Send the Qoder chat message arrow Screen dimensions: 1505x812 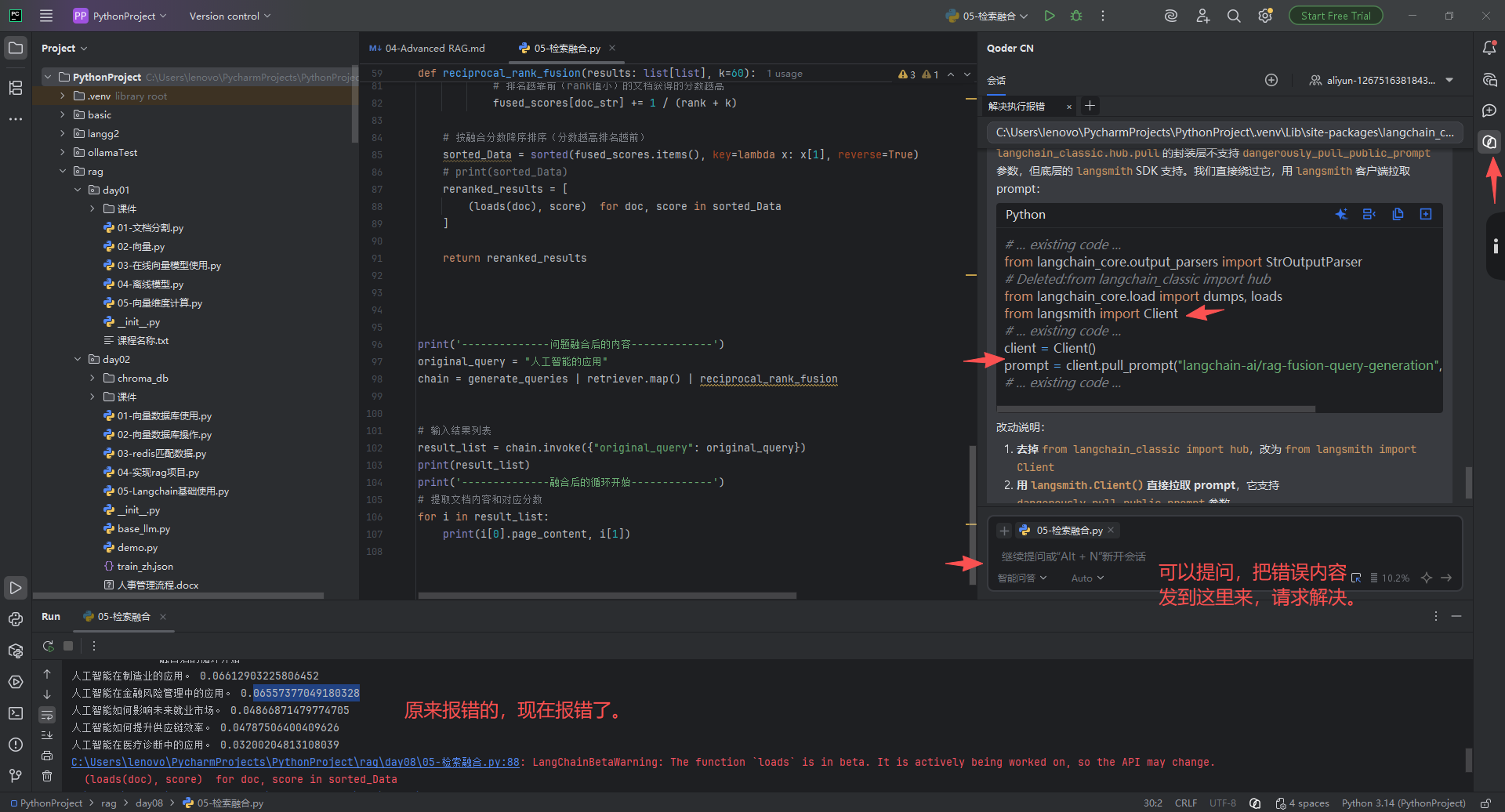[1446, 578]
